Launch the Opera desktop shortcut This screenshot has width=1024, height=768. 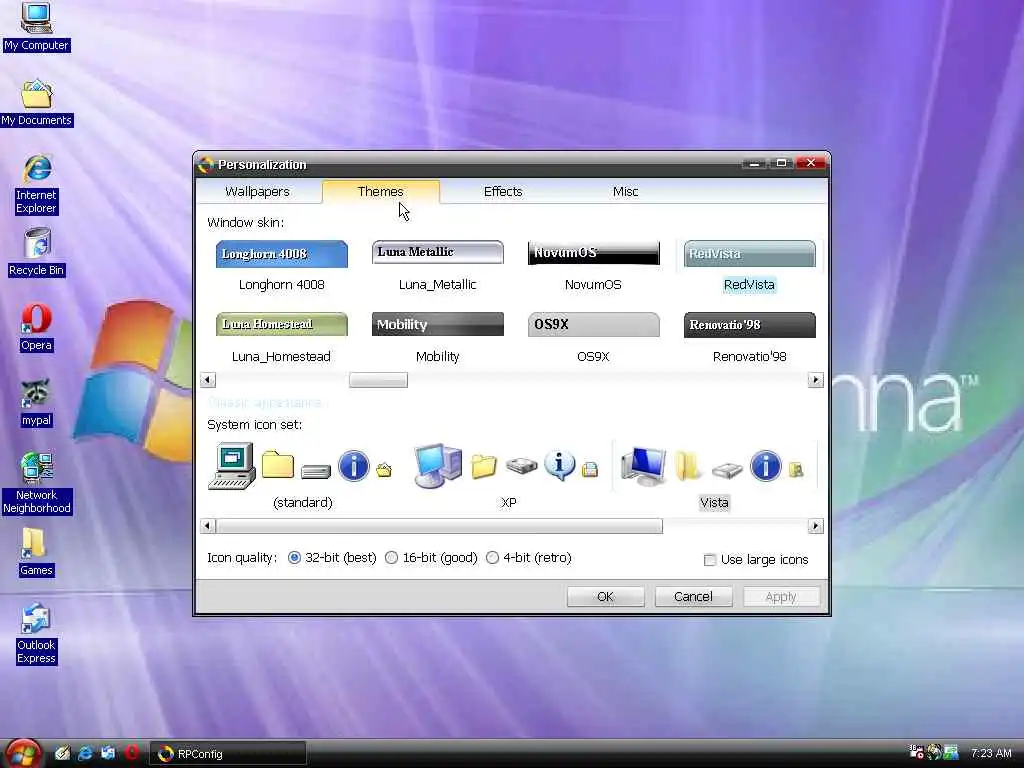36,328
